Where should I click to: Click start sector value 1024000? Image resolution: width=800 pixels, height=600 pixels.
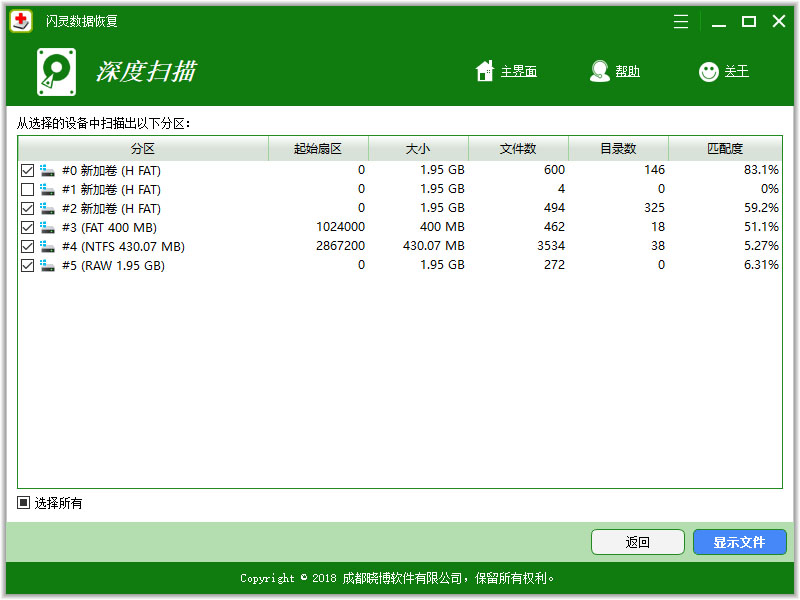[x=340, y=227]
